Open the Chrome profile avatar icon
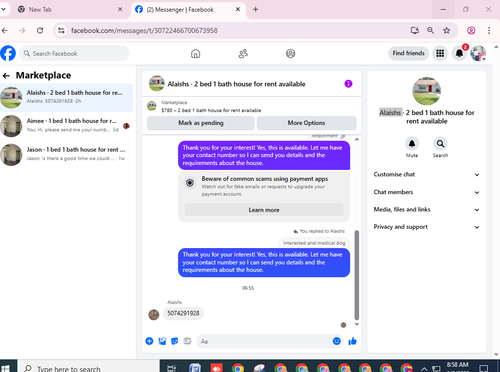The image size is (500, 372). click(471, 30)
